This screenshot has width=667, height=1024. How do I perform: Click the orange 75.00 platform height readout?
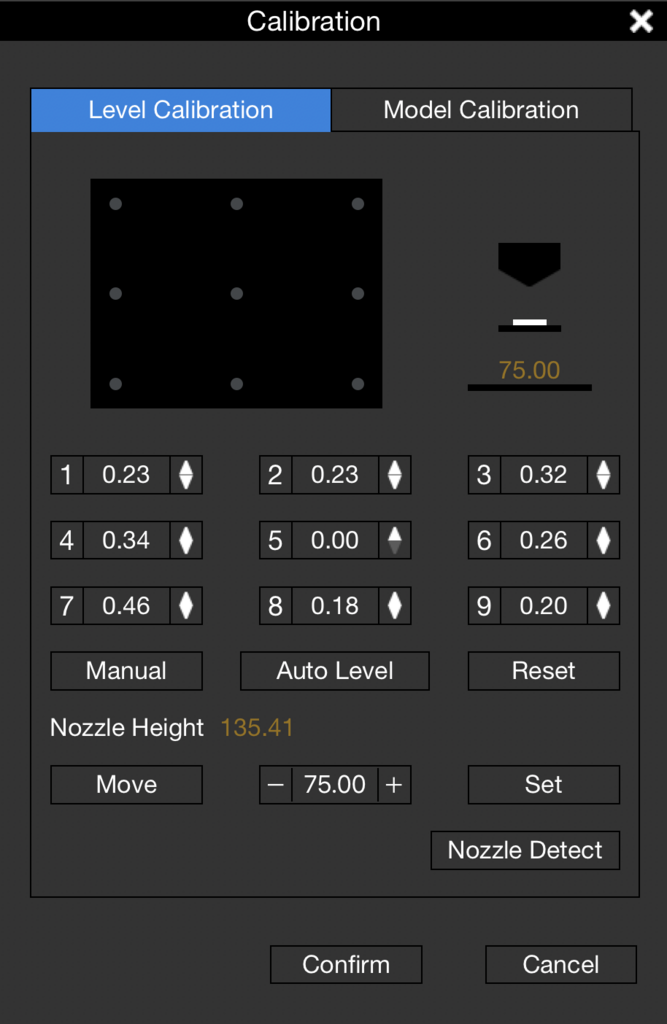click(529, 370)
